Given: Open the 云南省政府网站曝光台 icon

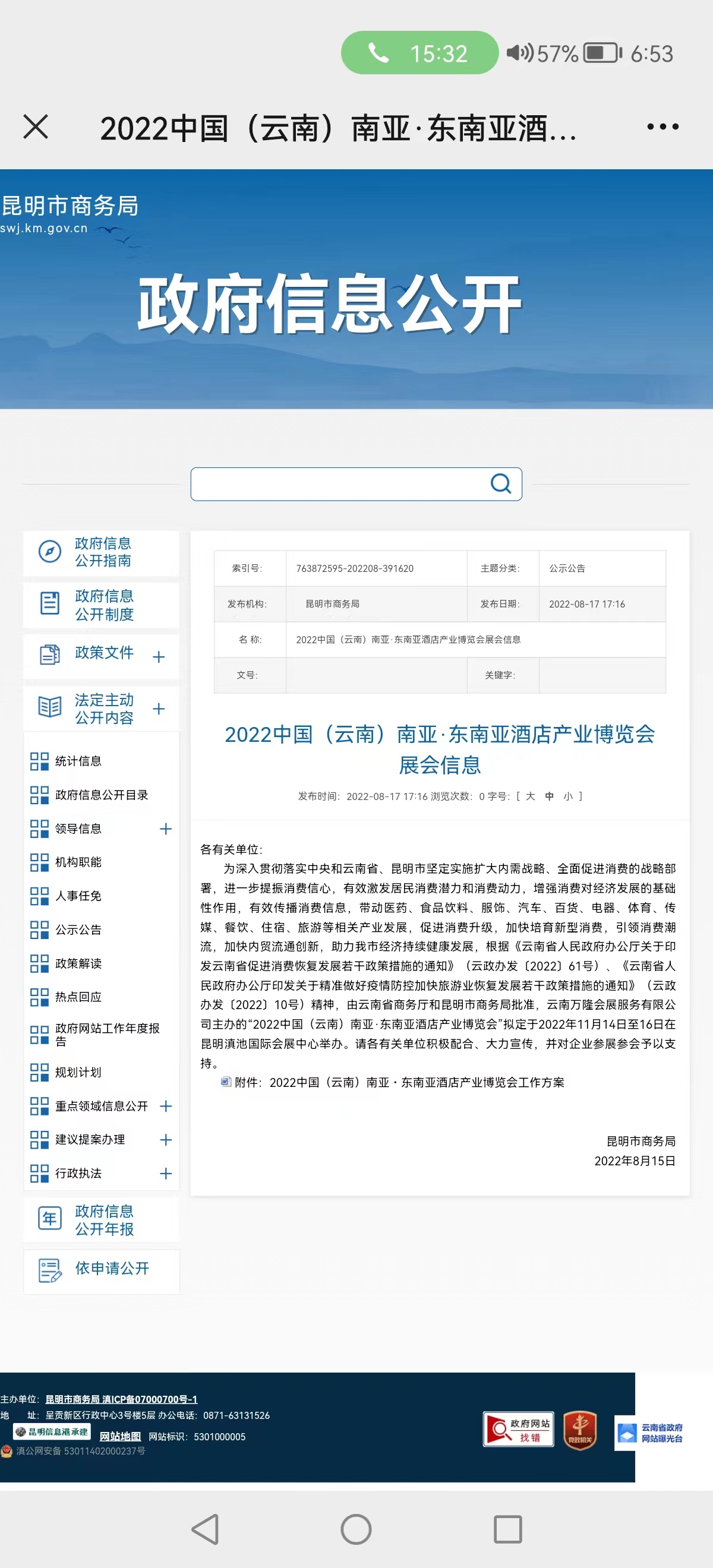Looking at the screenshot, I should (649, 1433).
